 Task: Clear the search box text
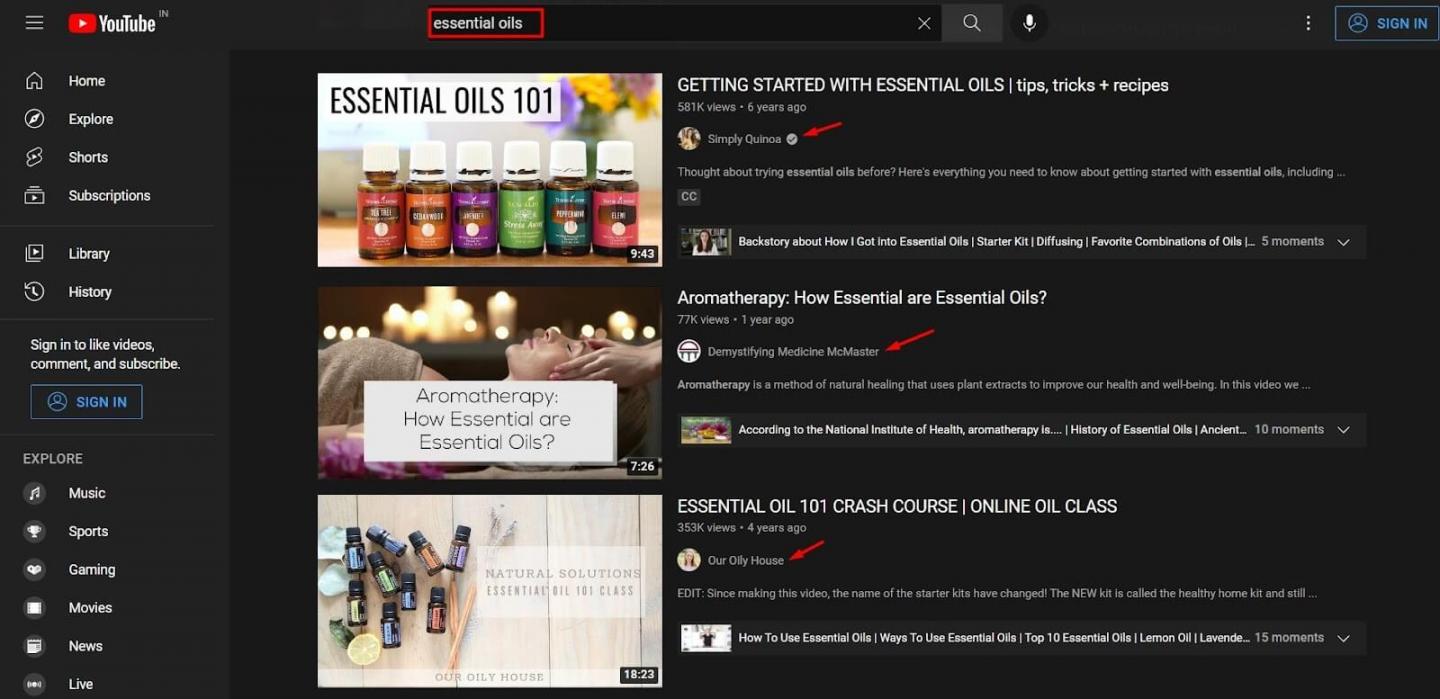click(924, 23)
